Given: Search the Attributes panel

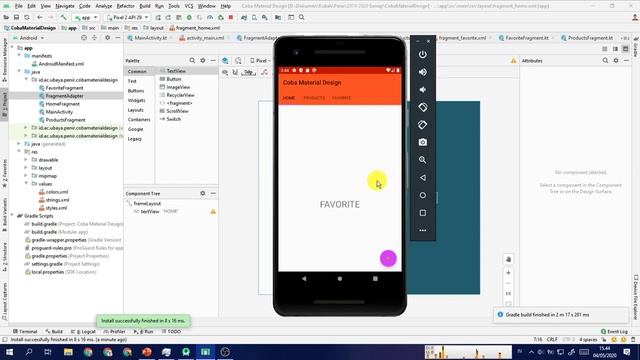Looking at the screenshot, I should [x=605, y=60].
